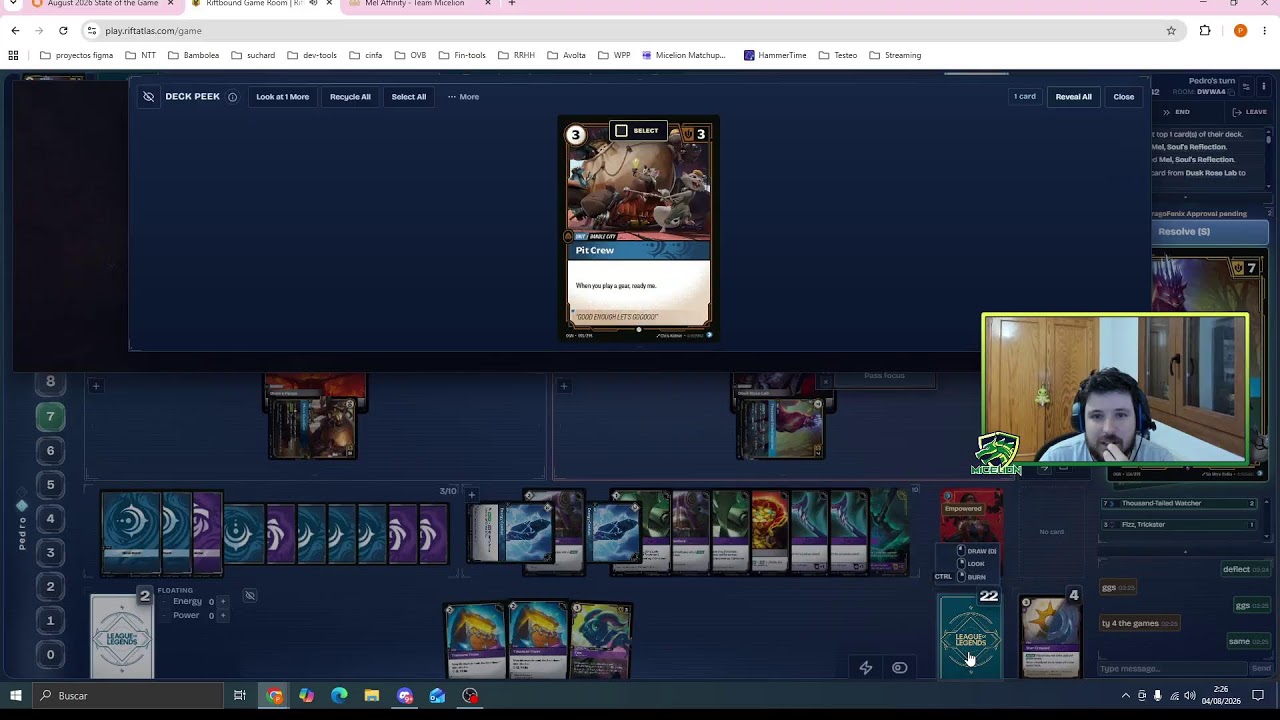Increase floating Energy with plus
This screenshot has width=1280, height=720.
[x=223, y=602]
